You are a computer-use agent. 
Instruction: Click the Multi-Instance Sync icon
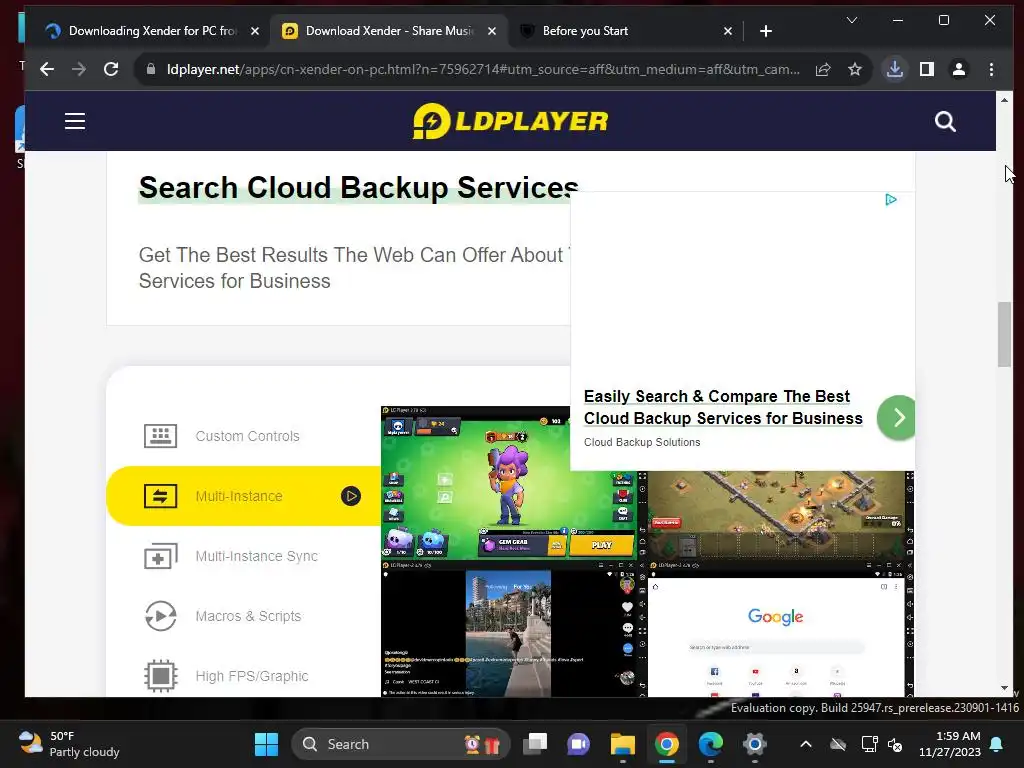point(161,556)
